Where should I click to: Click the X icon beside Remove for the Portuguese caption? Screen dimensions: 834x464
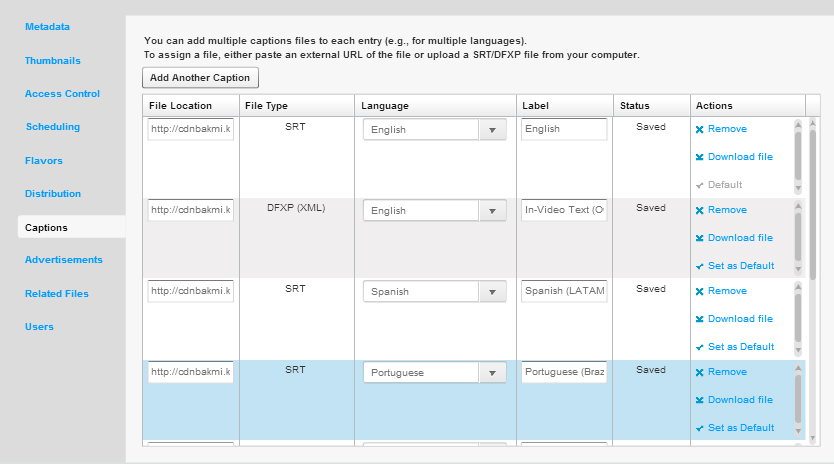[x=699, y=372]
